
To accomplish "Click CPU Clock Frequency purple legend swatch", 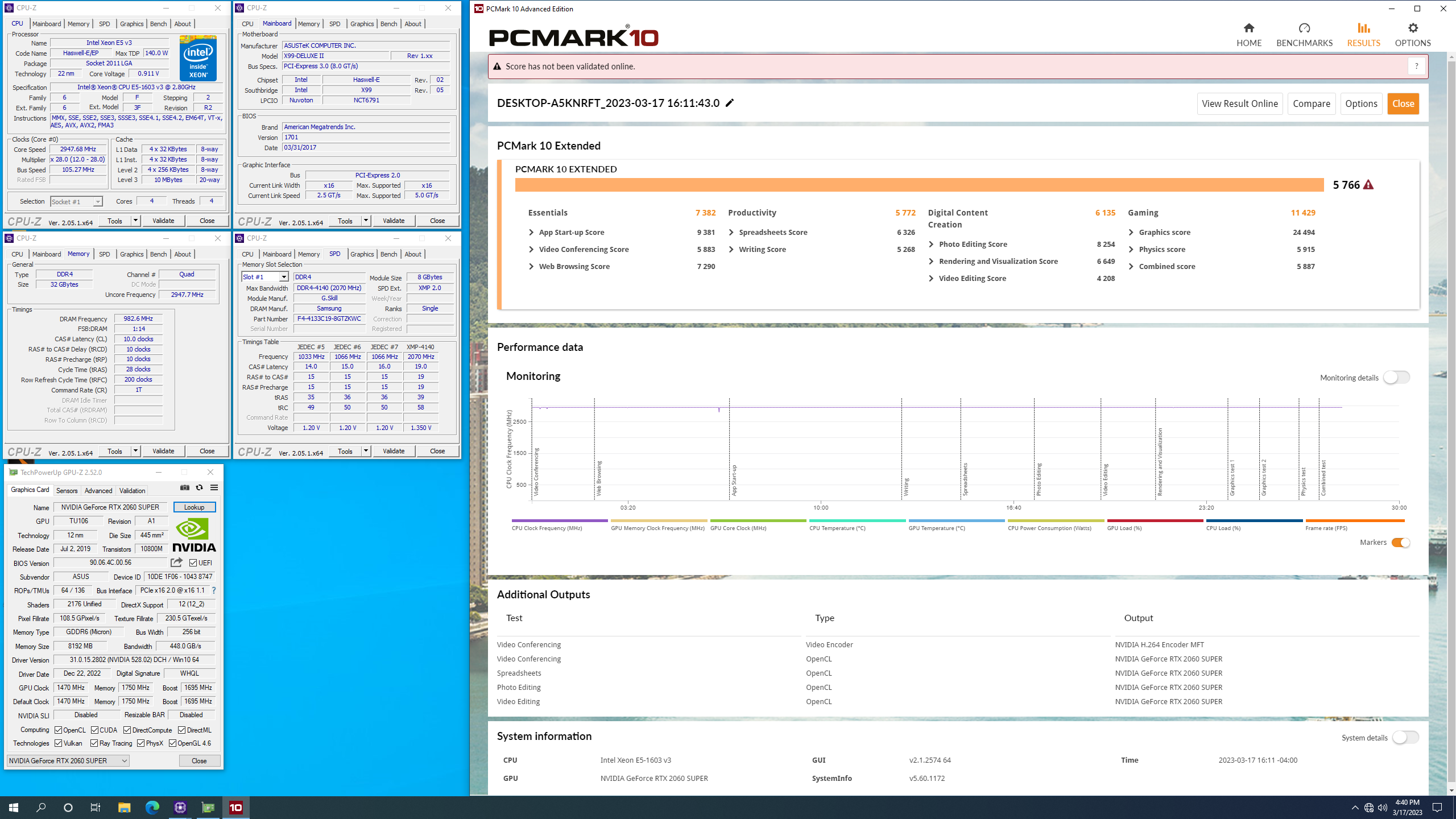I will [559, 520].
